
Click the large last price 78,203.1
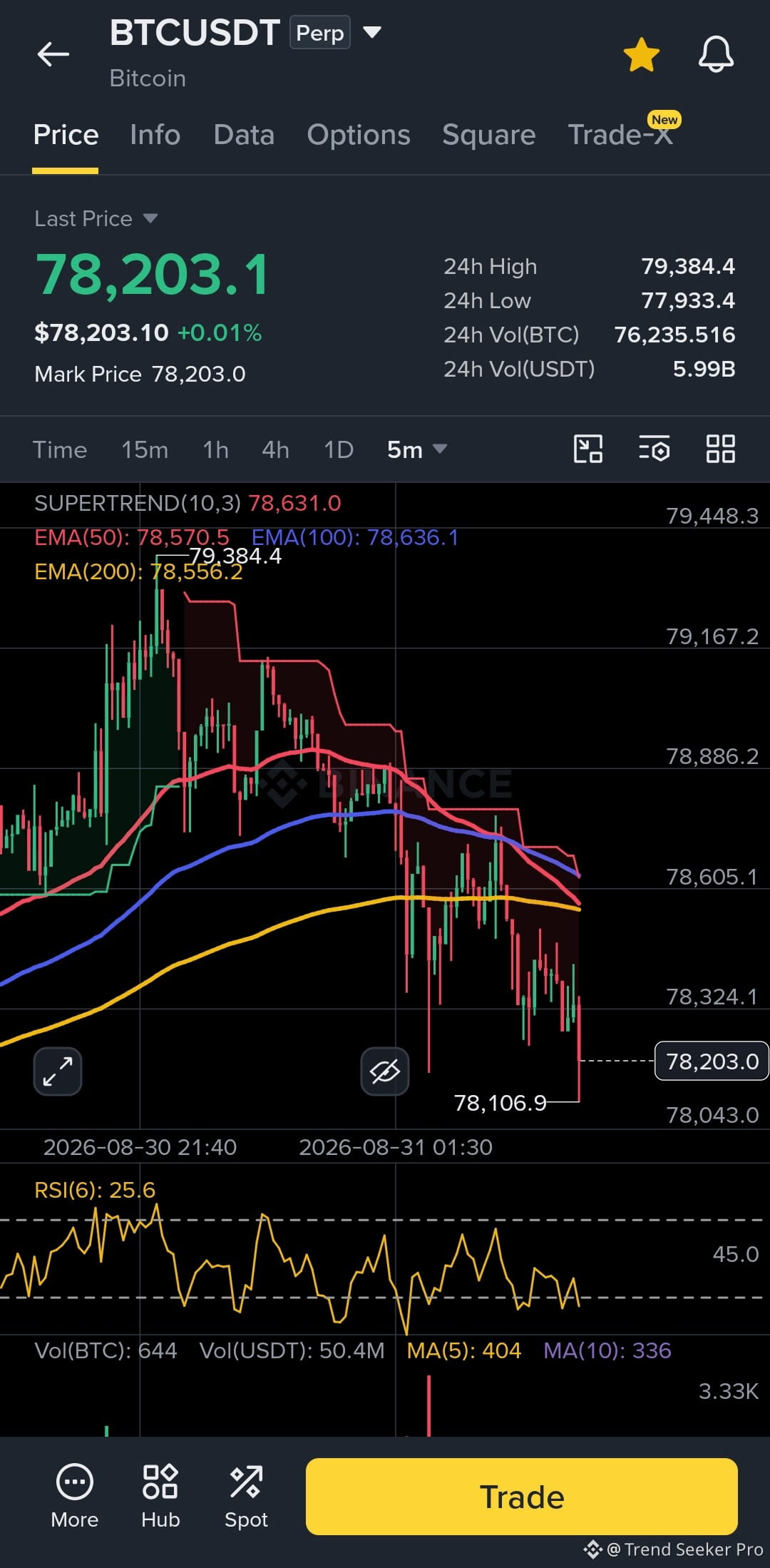(x=153, y=275)
